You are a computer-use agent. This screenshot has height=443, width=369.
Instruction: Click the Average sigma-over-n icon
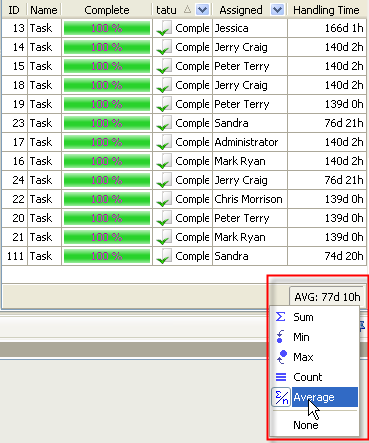pos(281,397)
